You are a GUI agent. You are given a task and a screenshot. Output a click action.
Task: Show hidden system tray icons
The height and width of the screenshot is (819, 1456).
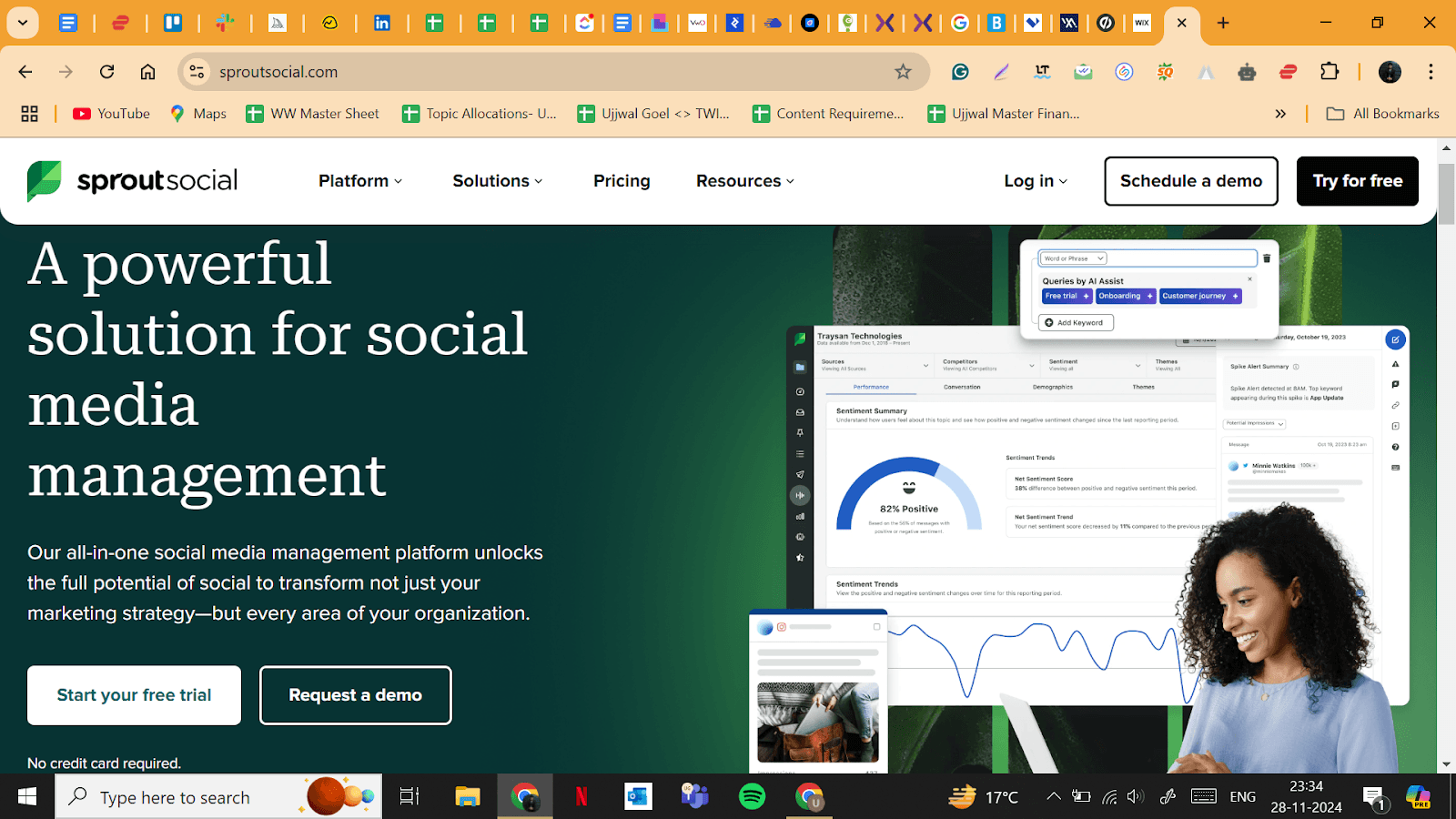(1053, 797)
